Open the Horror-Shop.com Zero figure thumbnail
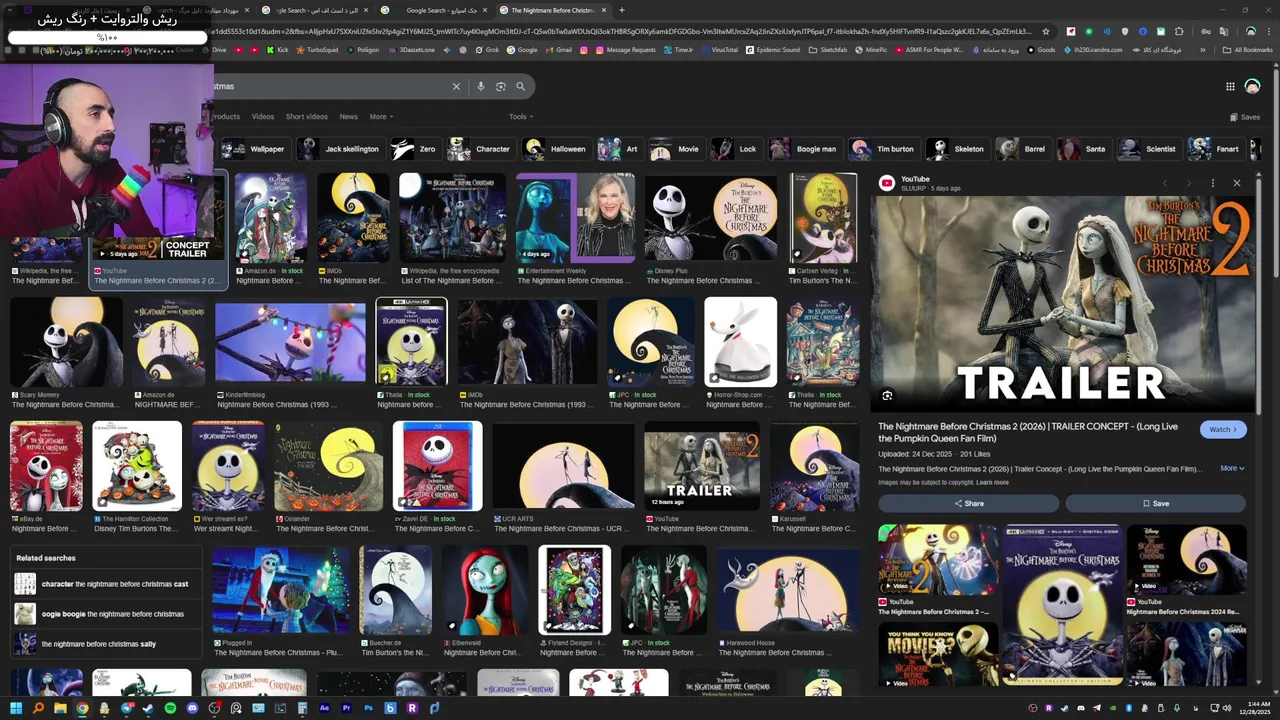Screen dimensions: 1280x720 coord(741,342)
